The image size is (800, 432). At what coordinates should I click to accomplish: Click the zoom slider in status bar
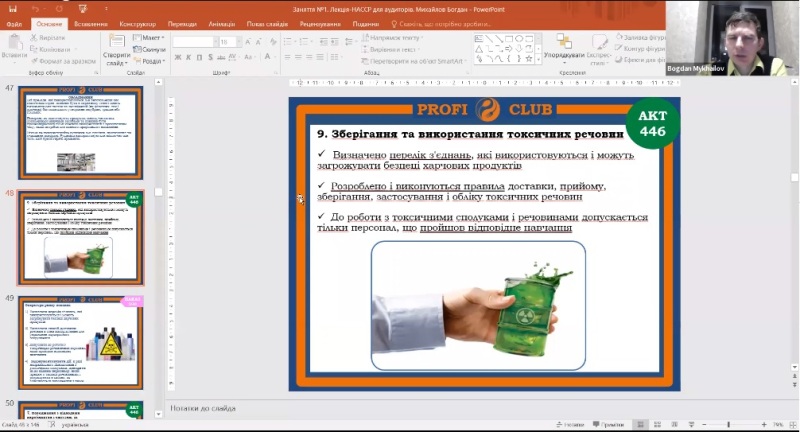click(x=728, y=424)
